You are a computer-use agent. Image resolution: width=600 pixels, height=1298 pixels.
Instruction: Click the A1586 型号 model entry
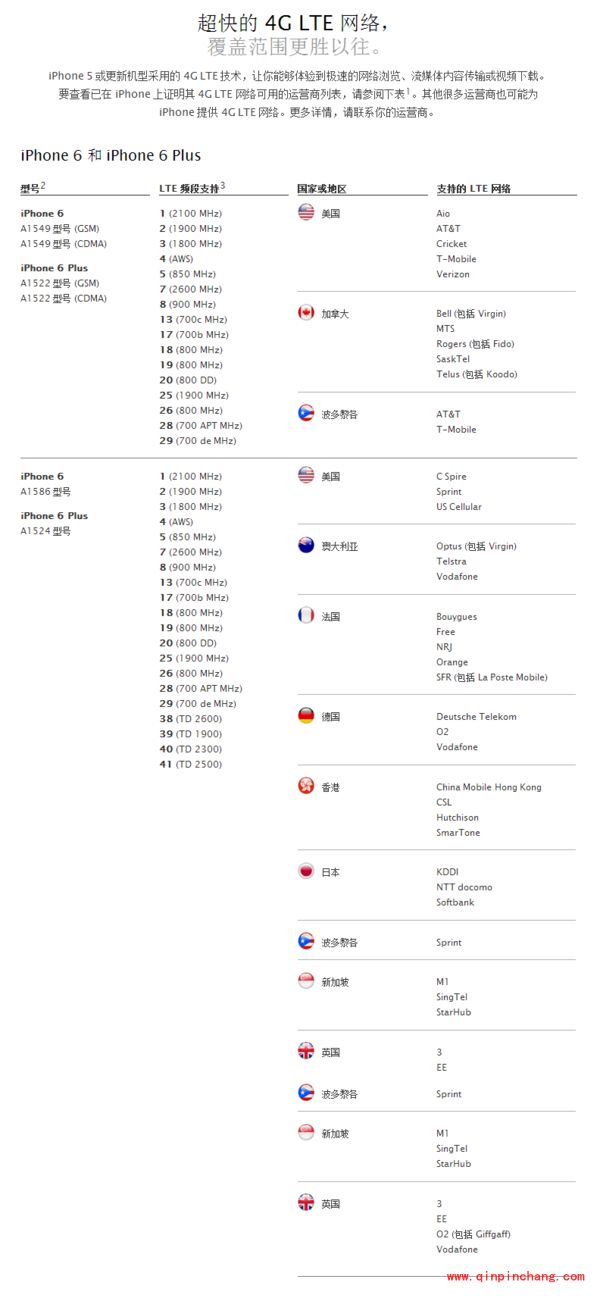(46, 492)
